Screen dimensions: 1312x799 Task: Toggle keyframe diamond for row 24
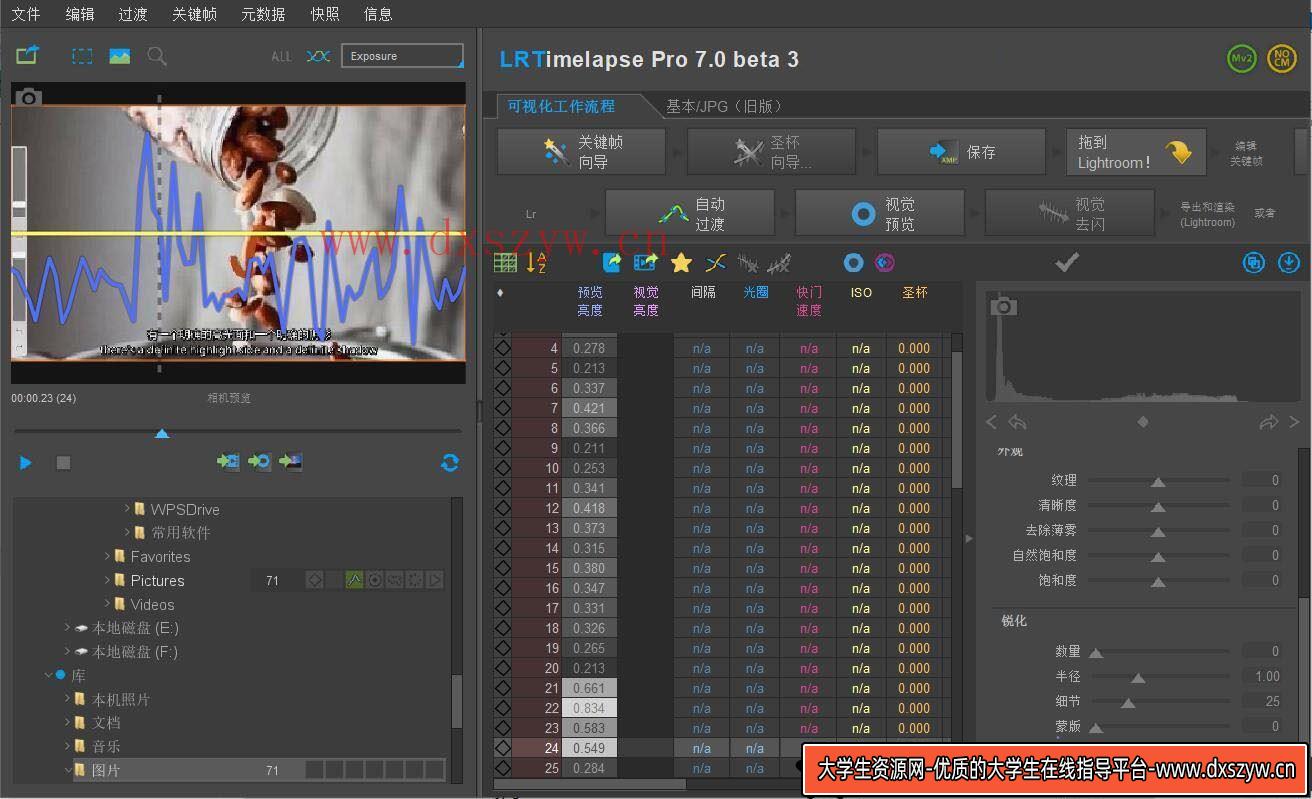pyautogui.click(x=503, y=748)
